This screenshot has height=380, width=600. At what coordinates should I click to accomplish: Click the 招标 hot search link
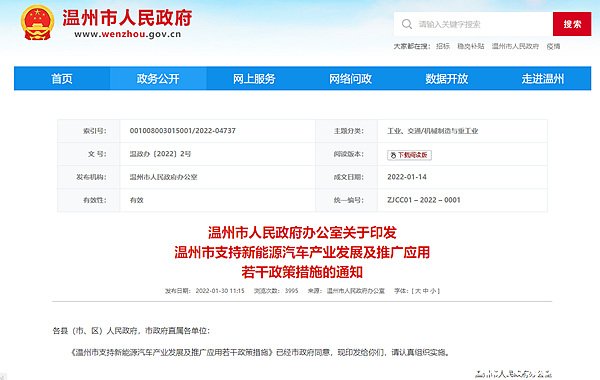pos(443,46)
